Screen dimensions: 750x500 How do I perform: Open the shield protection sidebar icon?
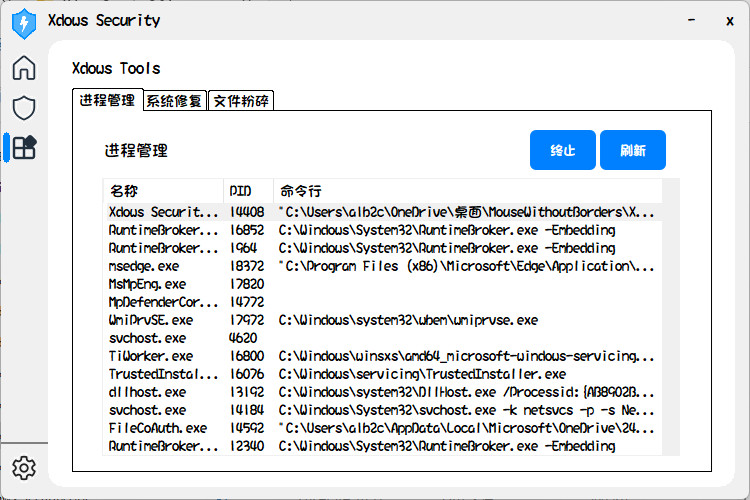click(x=24, y=108)
